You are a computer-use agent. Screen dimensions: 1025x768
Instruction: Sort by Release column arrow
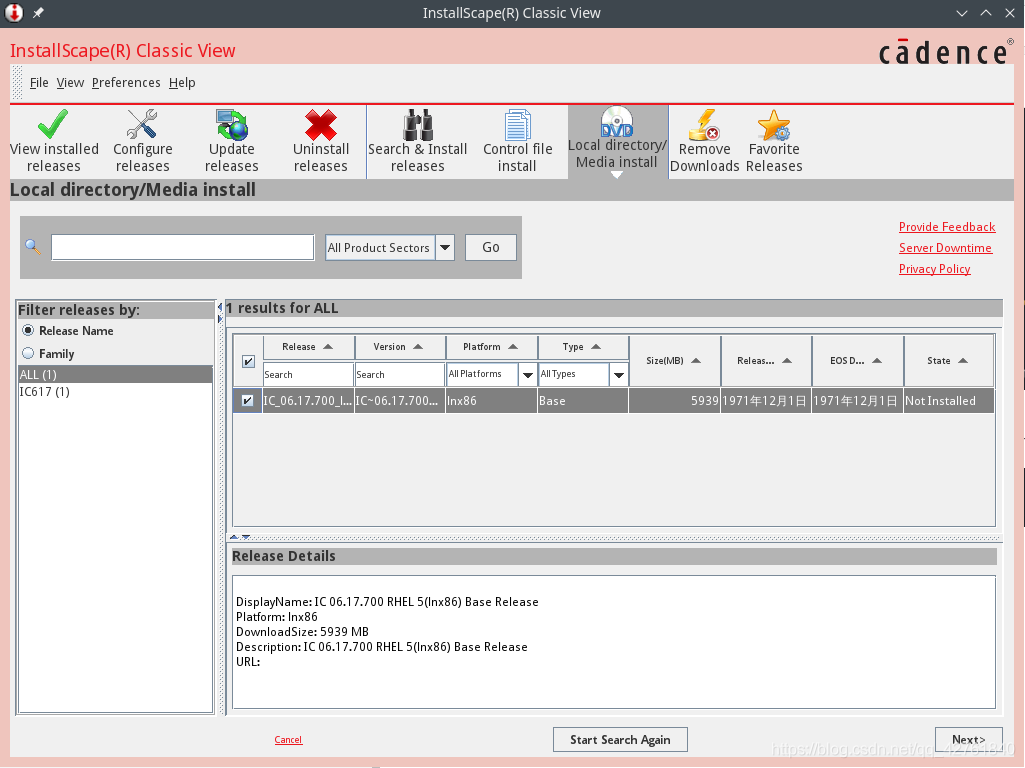point(328,346)
